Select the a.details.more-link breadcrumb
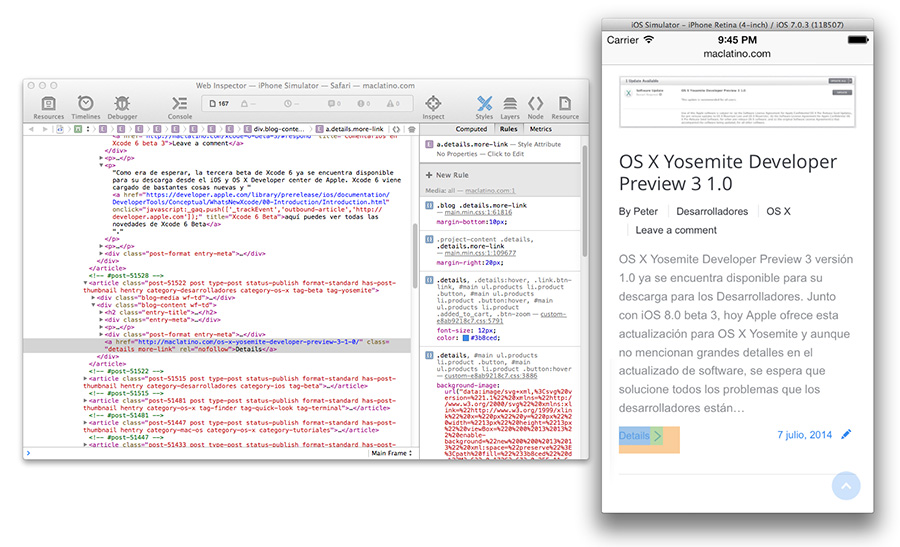The image size is (900, 547). (350, 129)
